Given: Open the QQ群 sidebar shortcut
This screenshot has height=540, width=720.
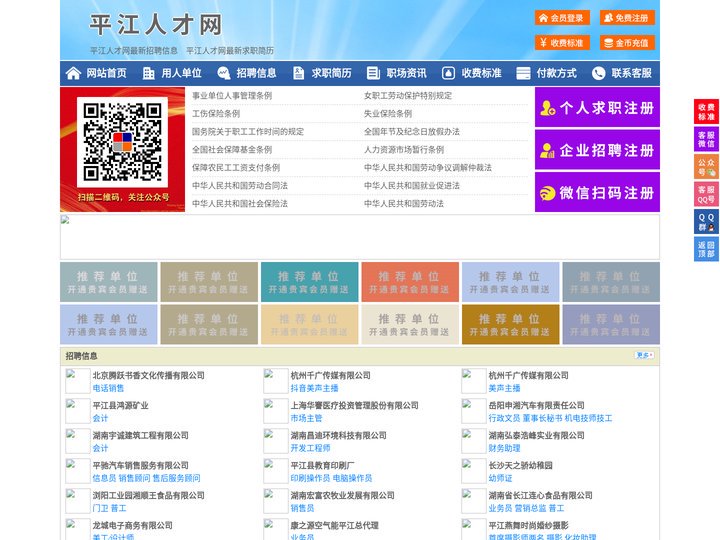Looking at the screenshot, I should [x=706, y=222].
